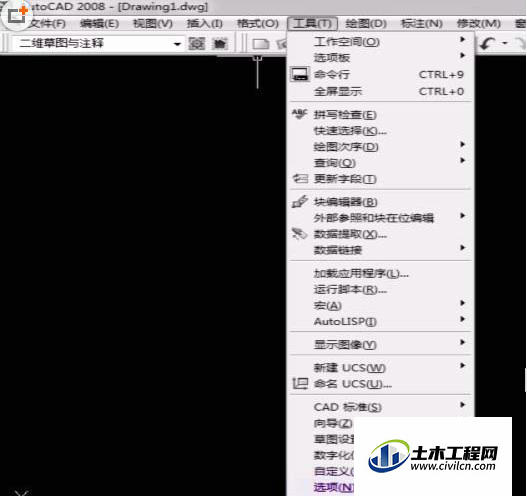527x496 pixels.
Task: Close the open 工具(T) menu
Action: (x=312, y=24)
